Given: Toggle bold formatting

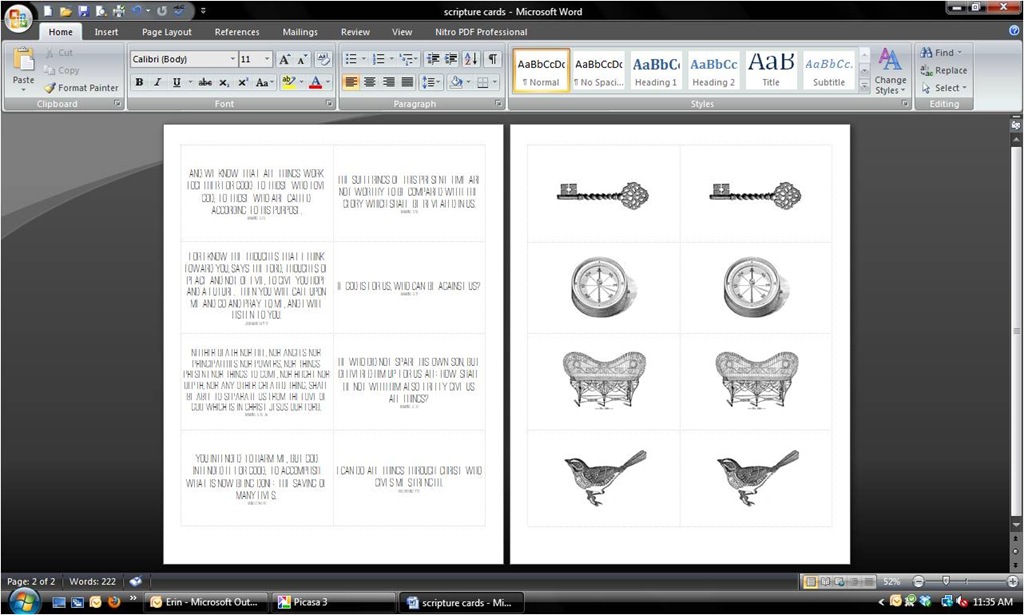Looking at the screenshot, I should point(139,82).
